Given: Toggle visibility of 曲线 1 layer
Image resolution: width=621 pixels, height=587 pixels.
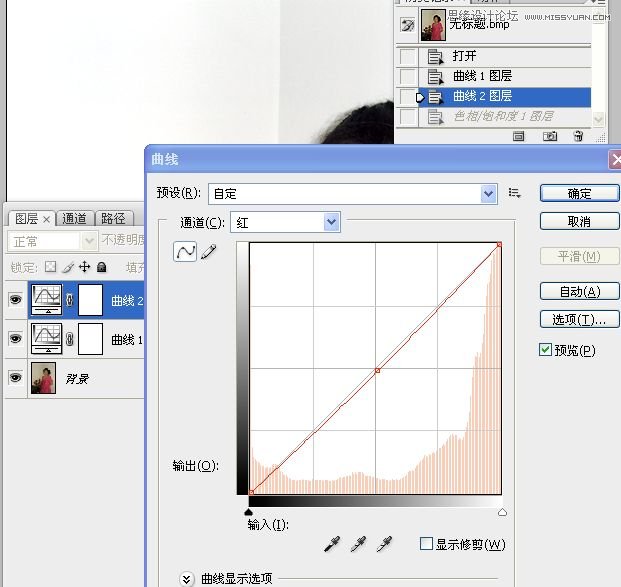Looking at the screenshot, I should (x=15, y=339).
